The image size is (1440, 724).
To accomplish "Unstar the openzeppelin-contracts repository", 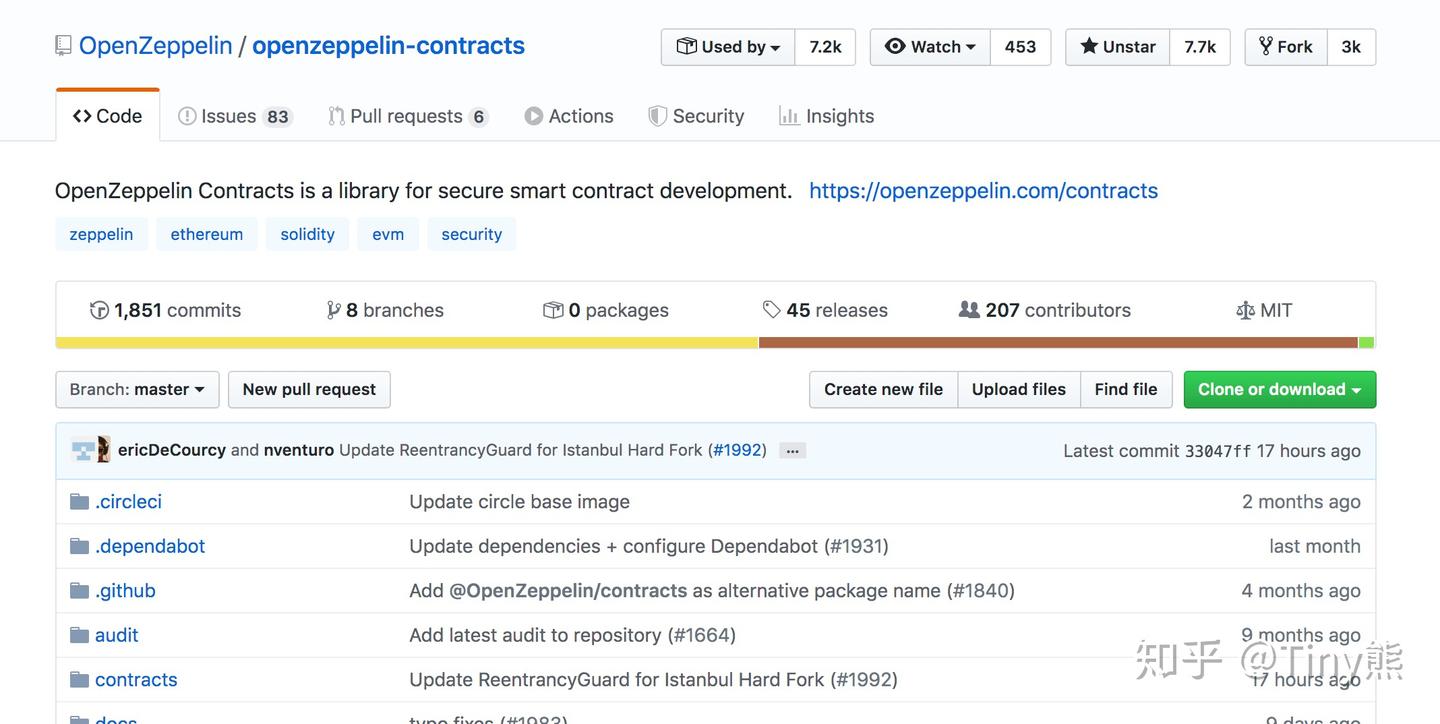I will pyautogui.click(x=1118, y=47).
